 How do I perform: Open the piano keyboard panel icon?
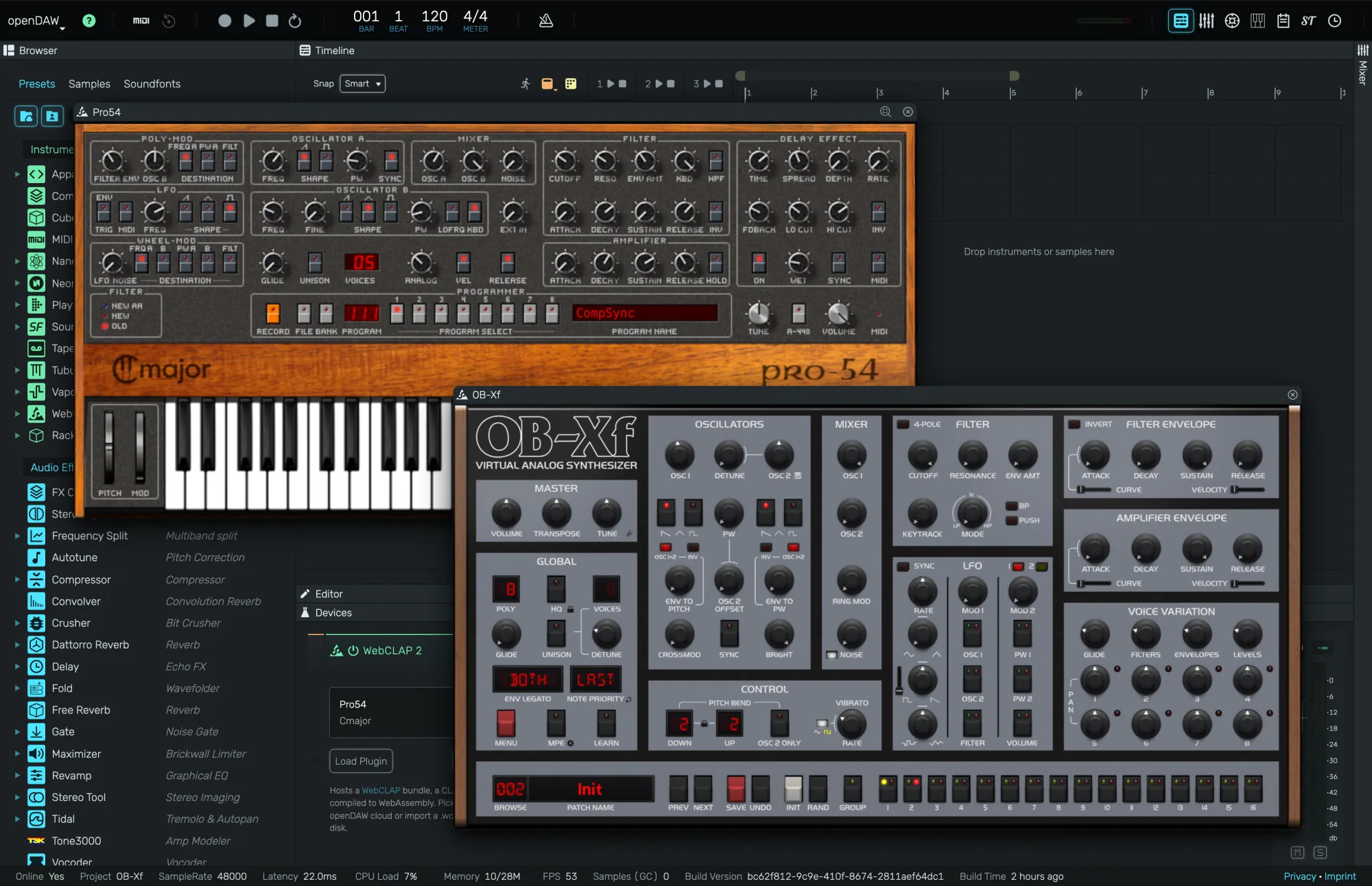pyautogui.click(x=1257, y=21)
